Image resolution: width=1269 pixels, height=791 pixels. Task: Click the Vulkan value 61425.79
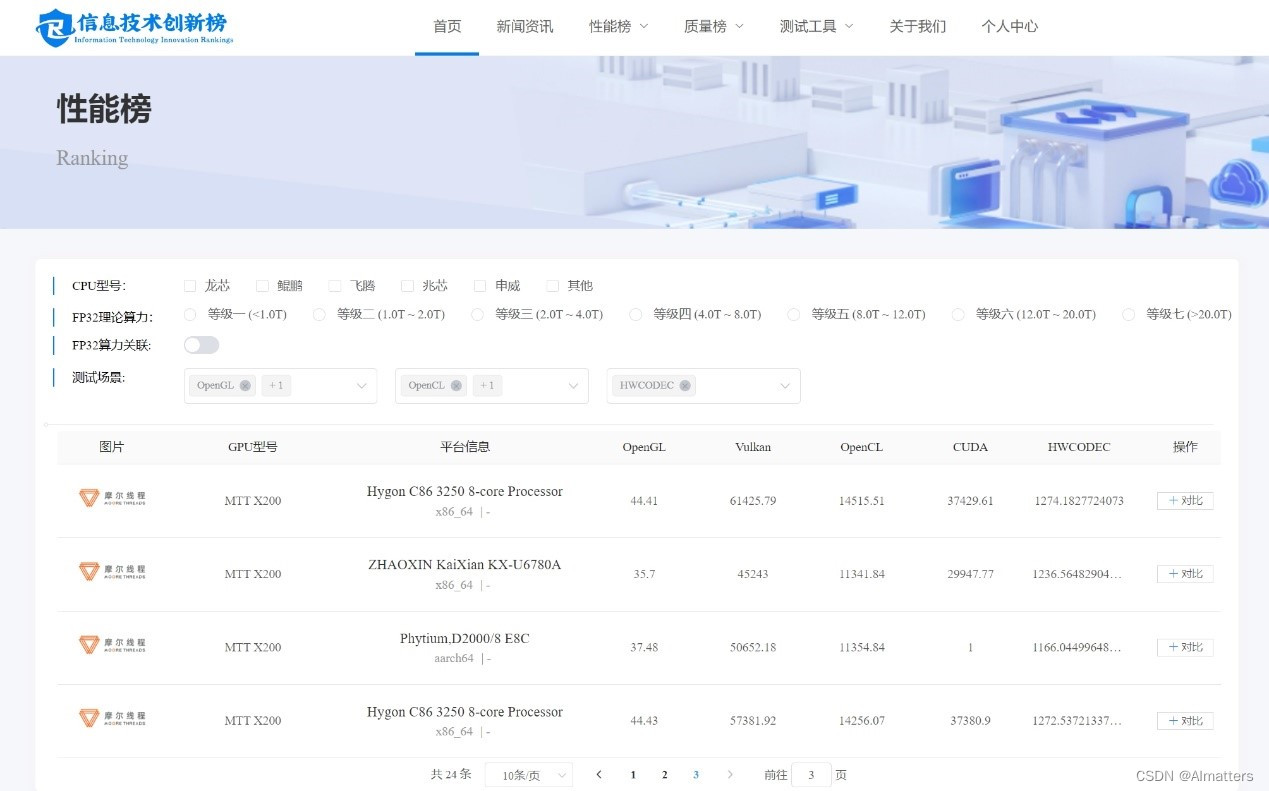coord(753,501)
